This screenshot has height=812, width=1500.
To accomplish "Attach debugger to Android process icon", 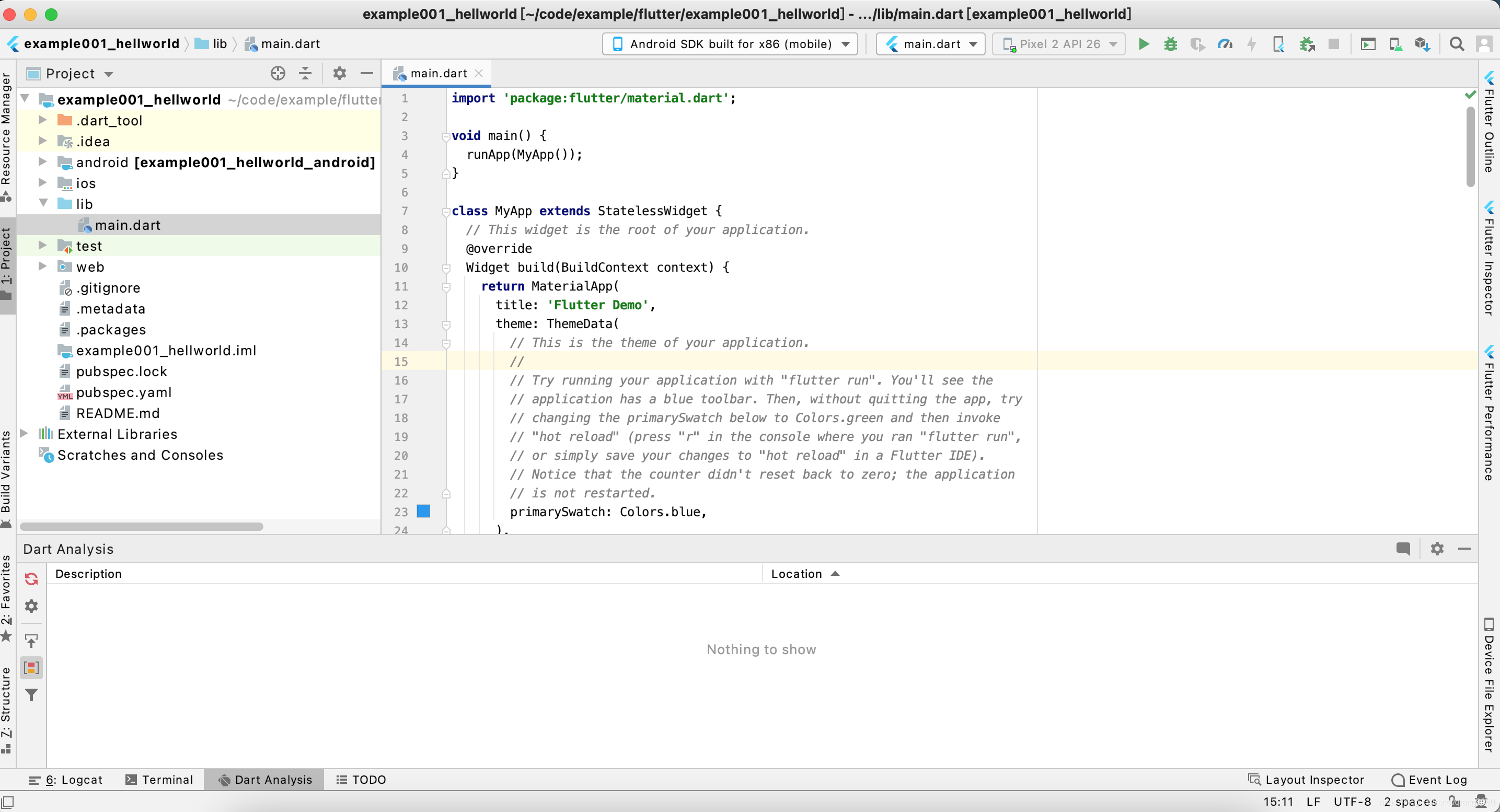I will click(x=1307, y=44).
